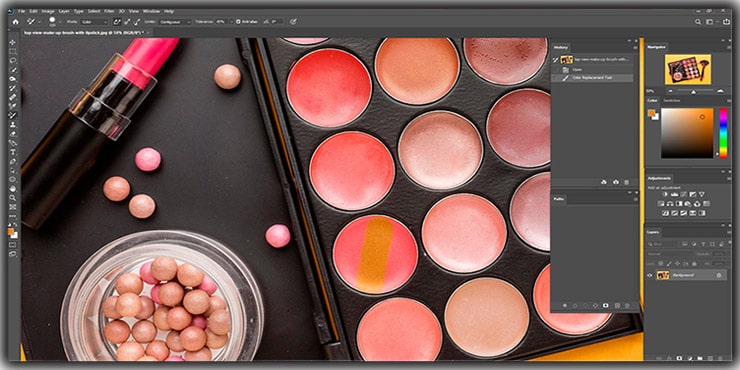This screenshot has width=740, height=370.
Task: Set history brush source on Open state
Action: click(555, 70)
